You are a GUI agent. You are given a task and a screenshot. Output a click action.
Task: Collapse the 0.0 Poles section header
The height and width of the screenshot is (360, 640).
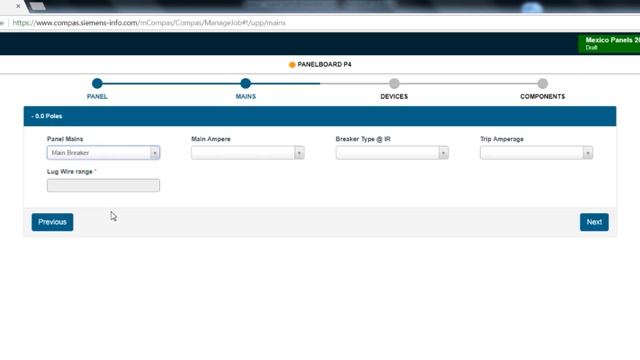[x=320, y=116]
